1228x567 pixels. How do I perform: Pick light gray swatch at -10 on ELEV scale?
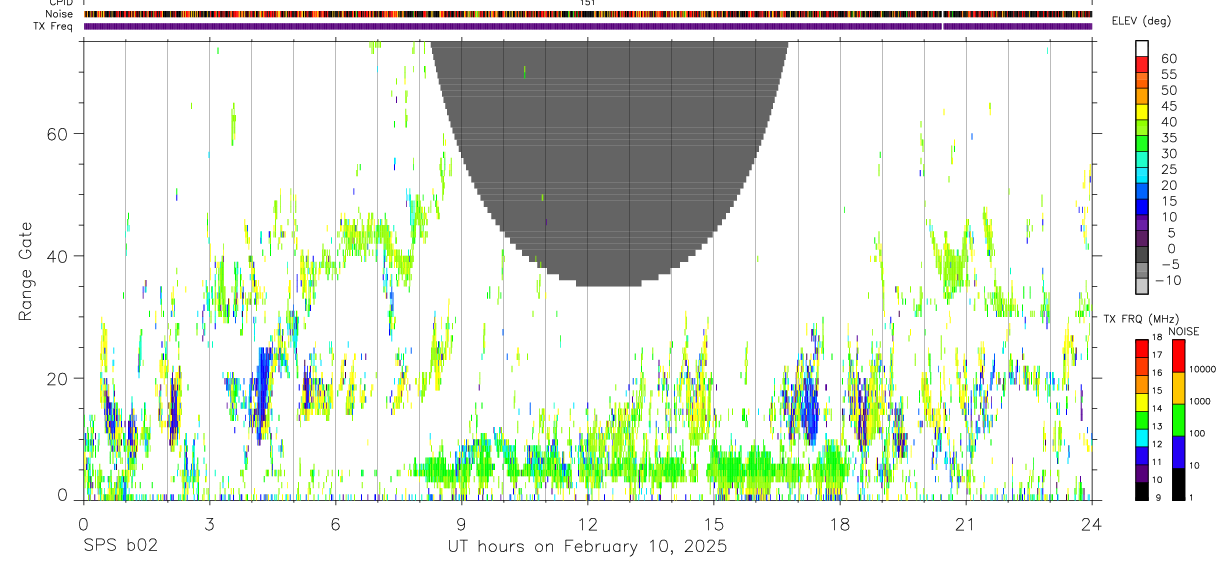click(1142, 287)
